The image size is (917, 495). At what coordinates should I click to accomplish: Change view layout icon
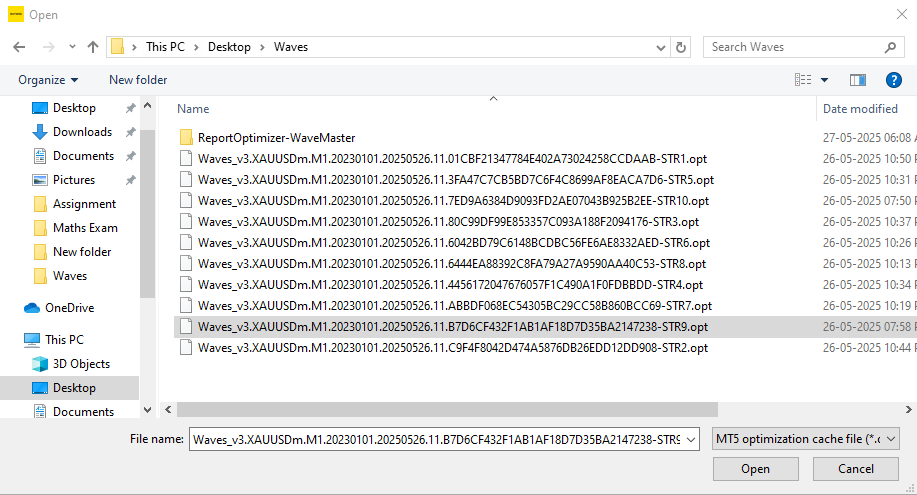[x=803, y=80]
